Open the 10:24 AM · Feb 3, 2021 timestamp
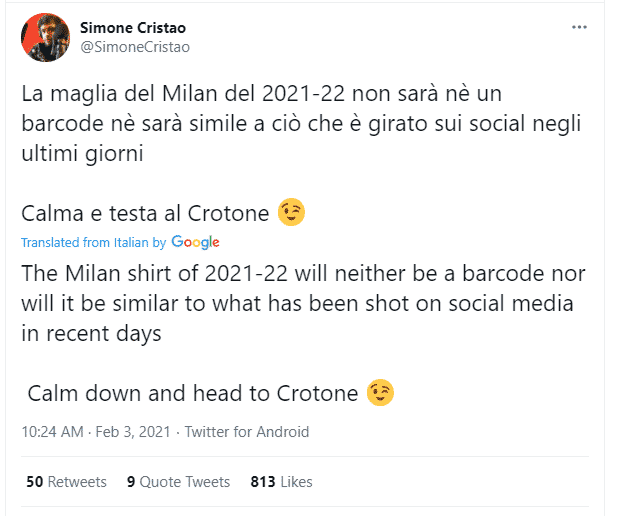Image resolution: width=631 pixels, height=516 pixels. (x=95, y=433)
